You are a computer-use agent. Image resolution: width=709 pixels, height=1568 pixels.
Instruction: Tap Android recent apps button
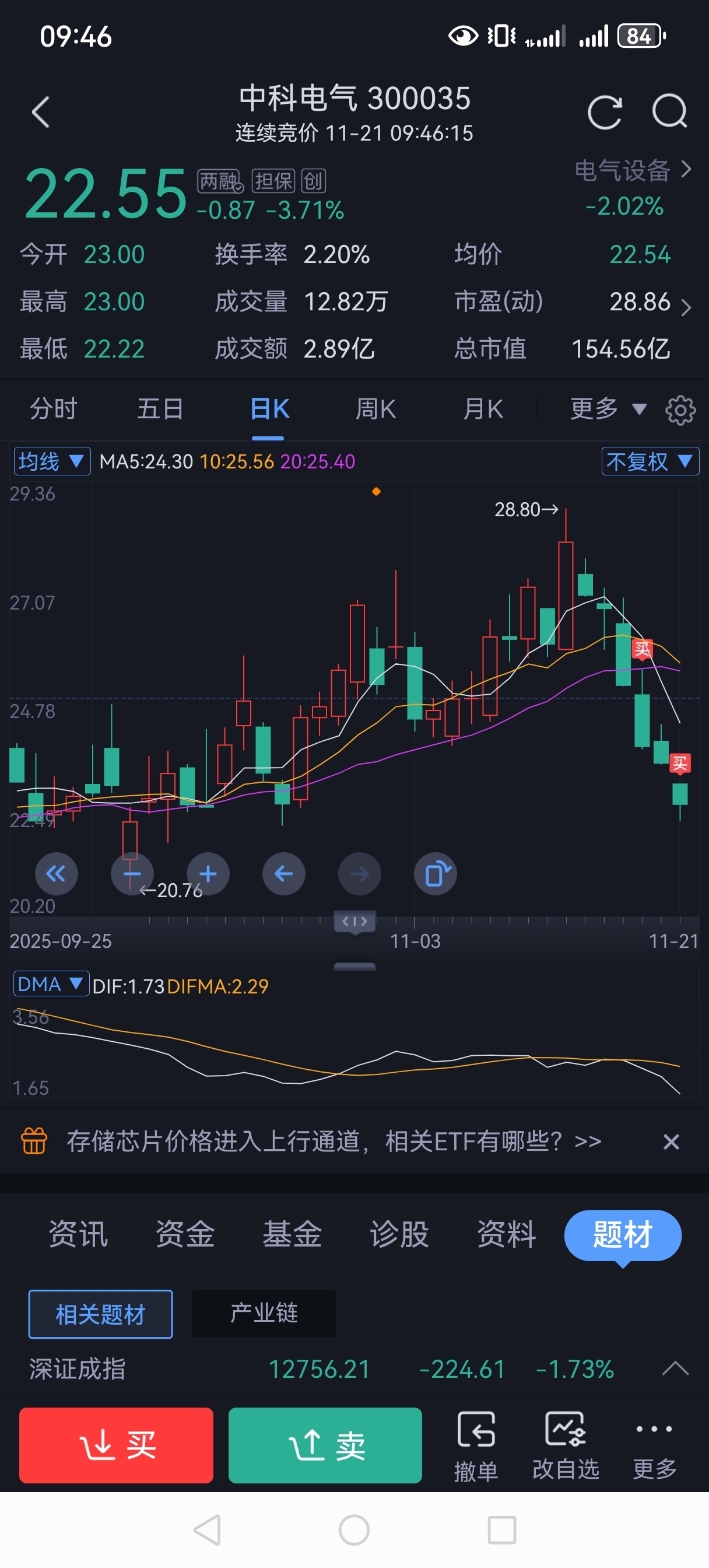502,1529
